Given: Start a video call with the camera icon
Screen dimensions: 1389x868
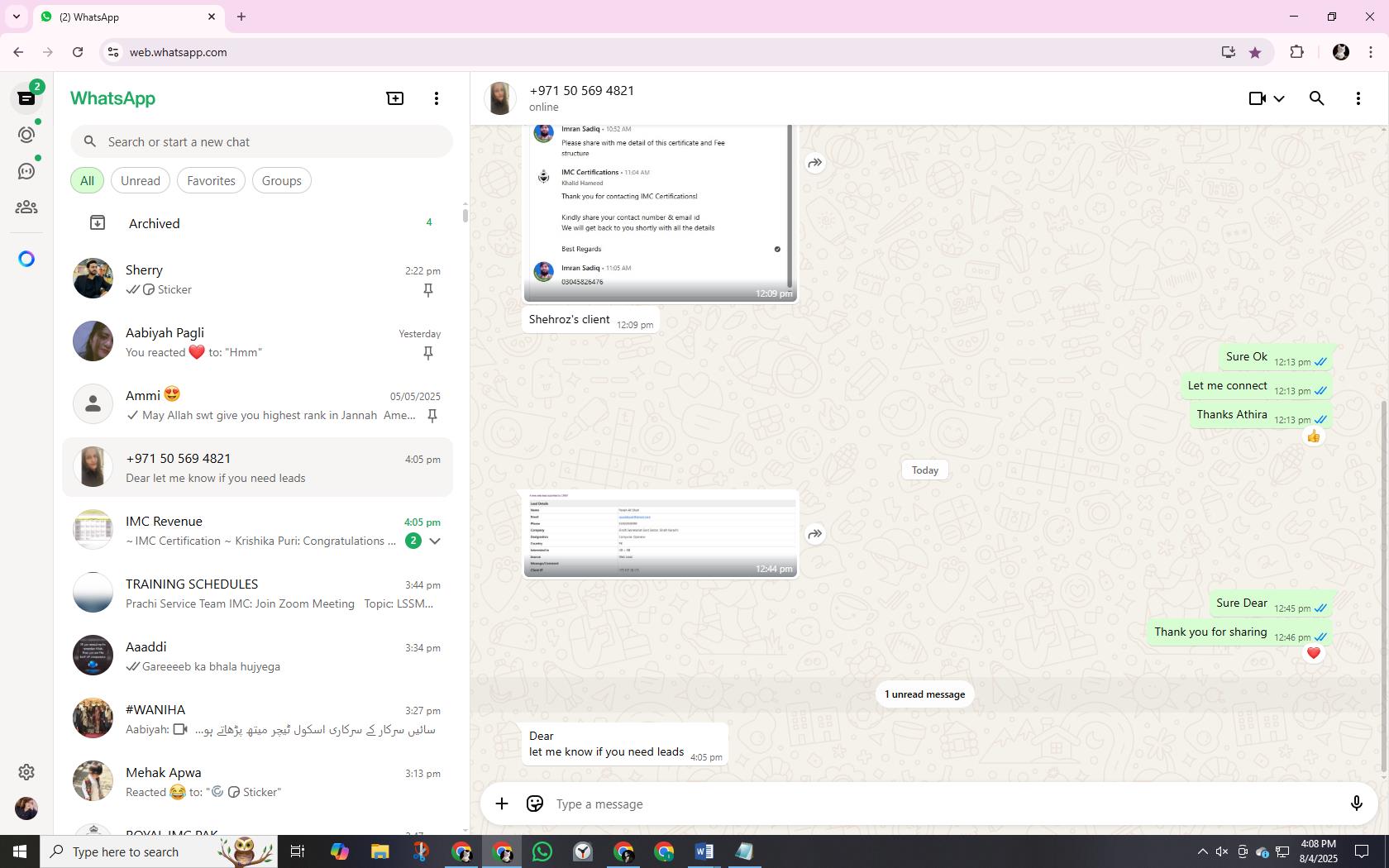Looking at the screenshot, I should (1257, 98).
